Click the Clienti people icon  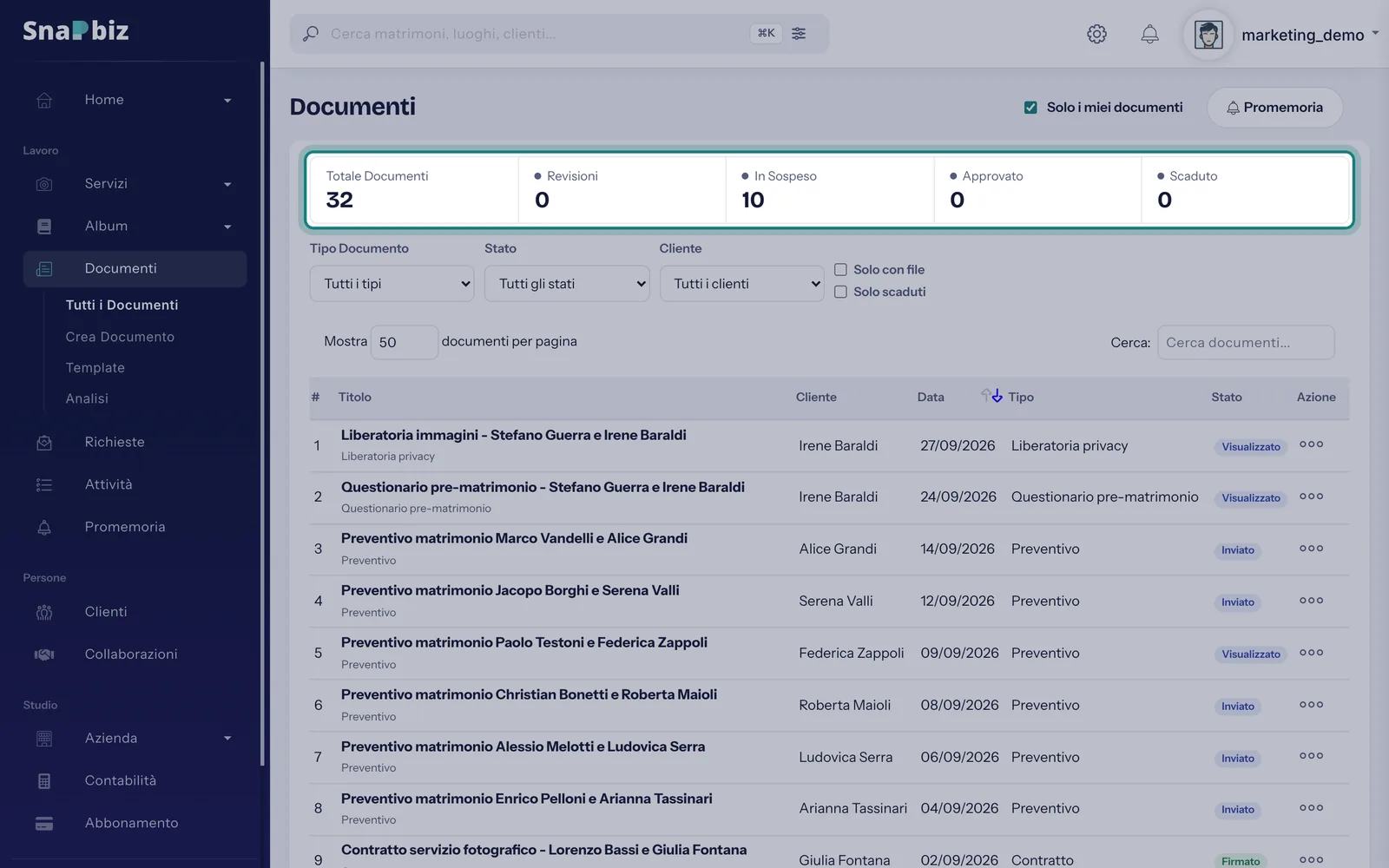point(44,613)
